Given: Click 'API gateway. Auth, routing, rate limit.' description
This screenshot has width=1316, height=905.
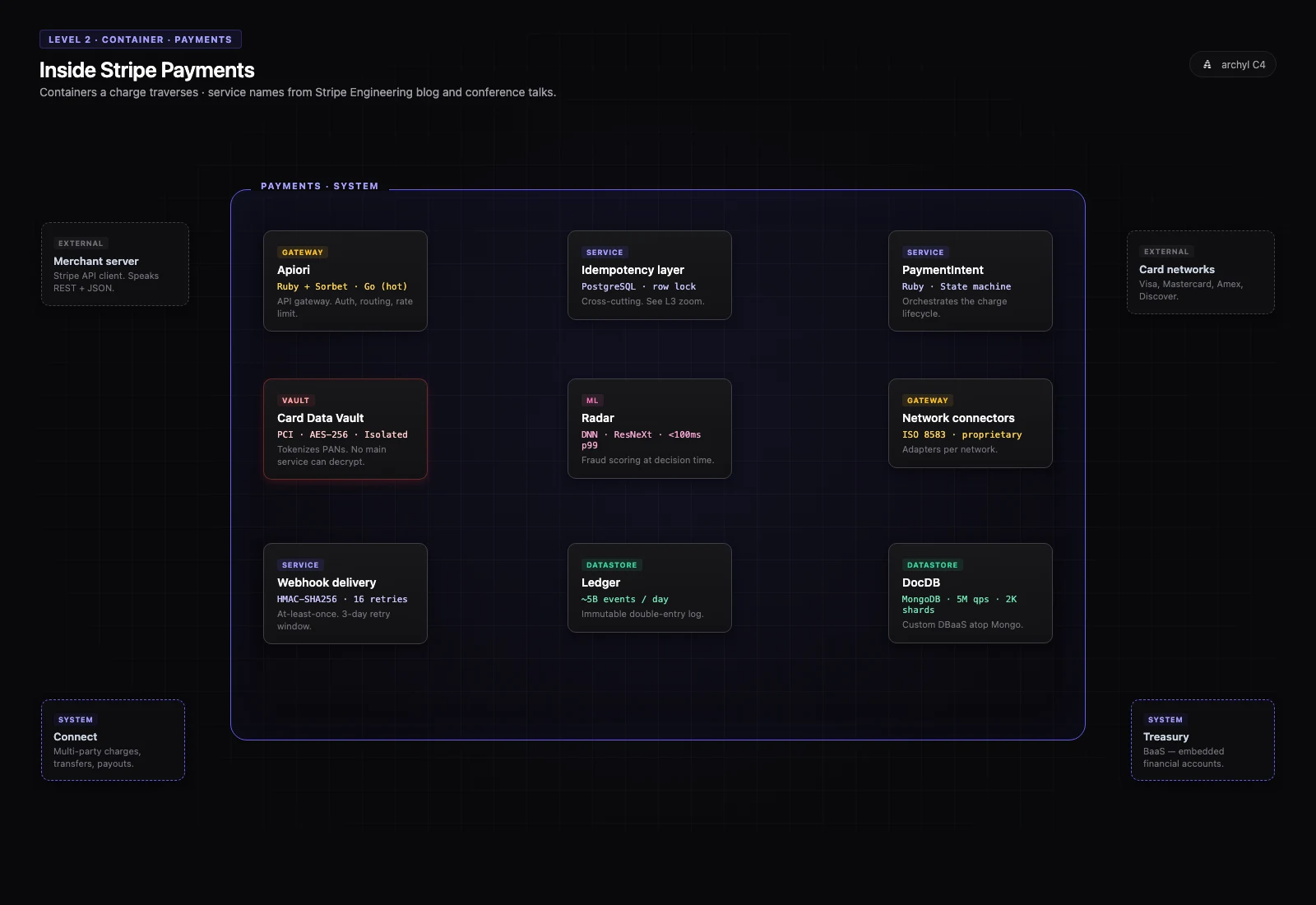Looking at the screenshot, I should tap(345, 308).
